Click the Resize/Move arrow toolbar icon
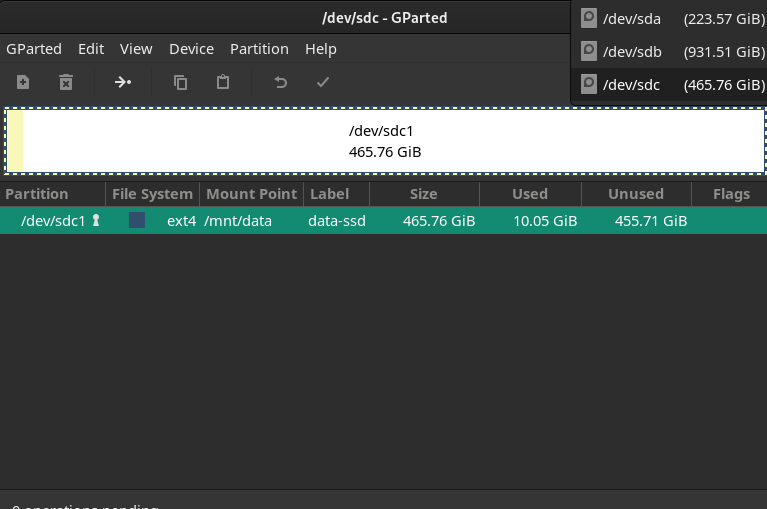 (123, 82)
